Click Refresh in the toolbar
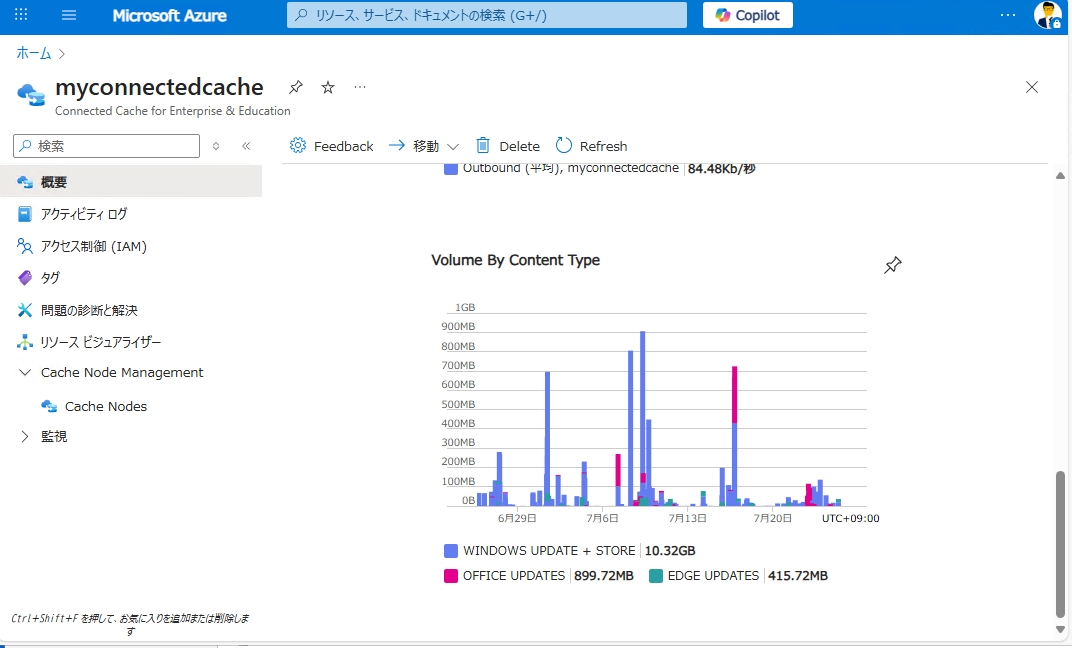Image resolution: width=1072 pixels, height=648 pixels. [603, 146]
